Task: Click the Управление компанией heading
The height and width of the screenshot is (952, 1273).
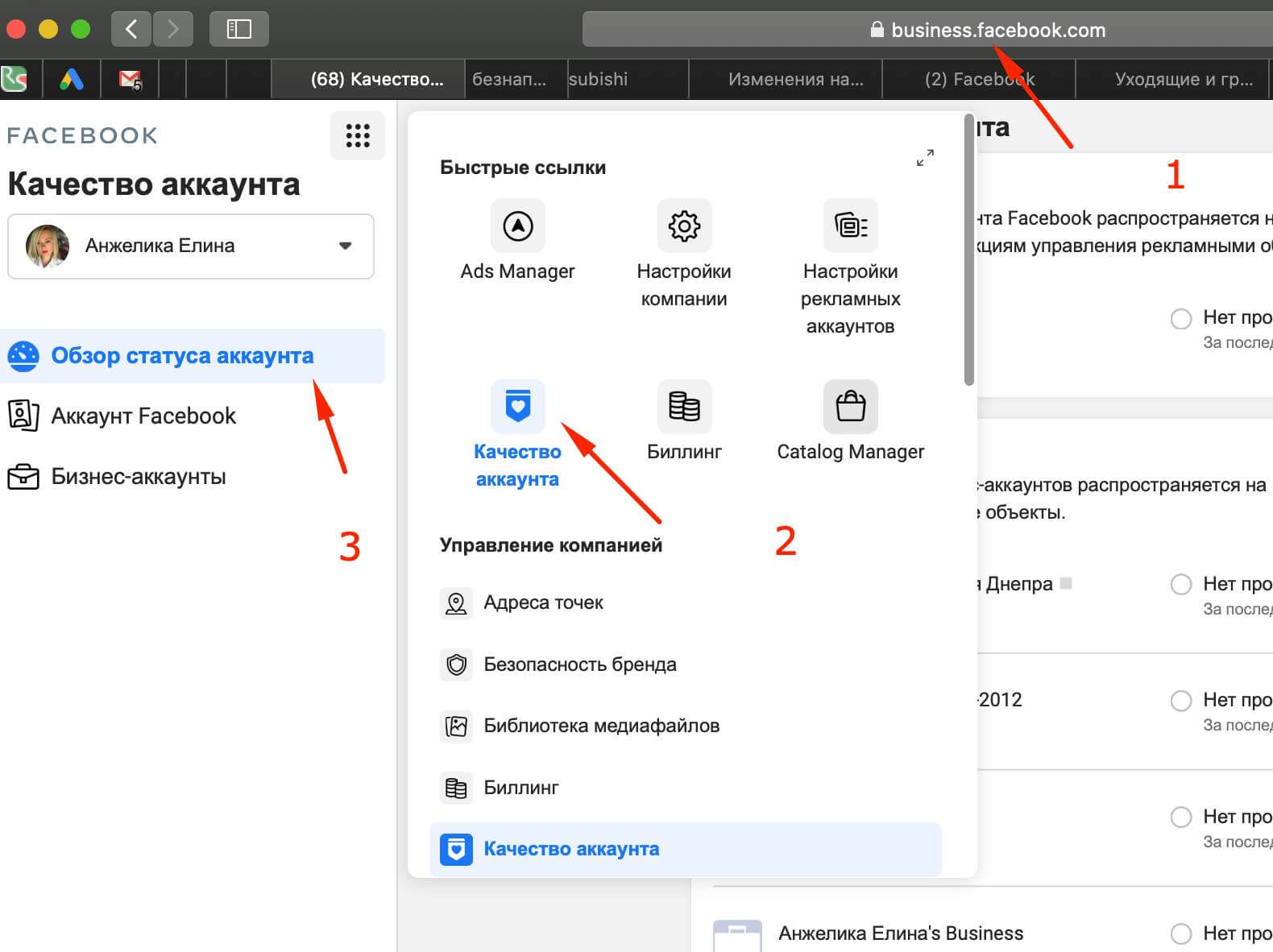Action: pyautogui.click(x=551, y=545)
